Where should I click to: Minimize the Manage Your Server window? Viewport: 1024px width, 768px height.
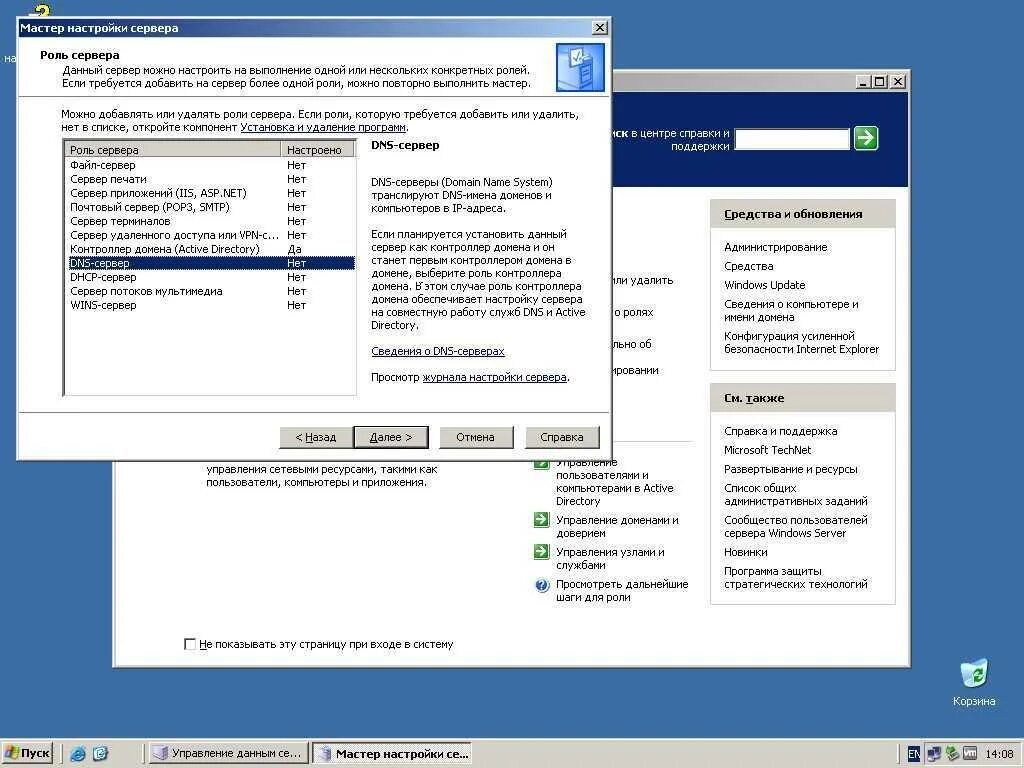tap(864, 82)
